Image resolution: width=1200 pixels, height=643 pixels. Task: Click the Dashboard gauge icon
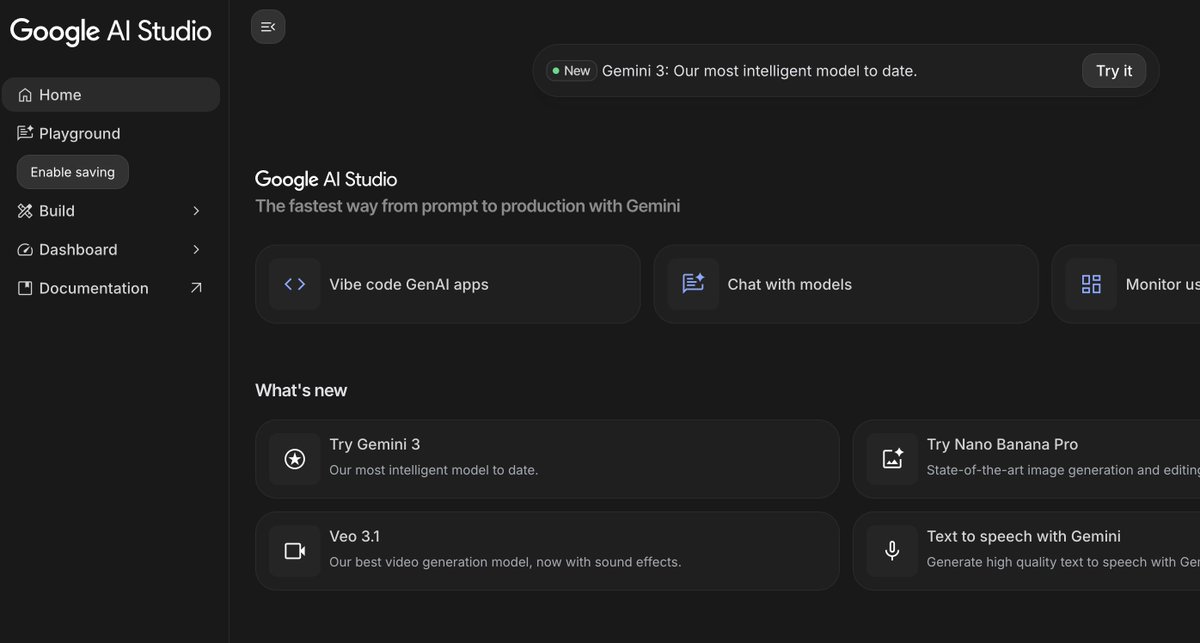25,250
